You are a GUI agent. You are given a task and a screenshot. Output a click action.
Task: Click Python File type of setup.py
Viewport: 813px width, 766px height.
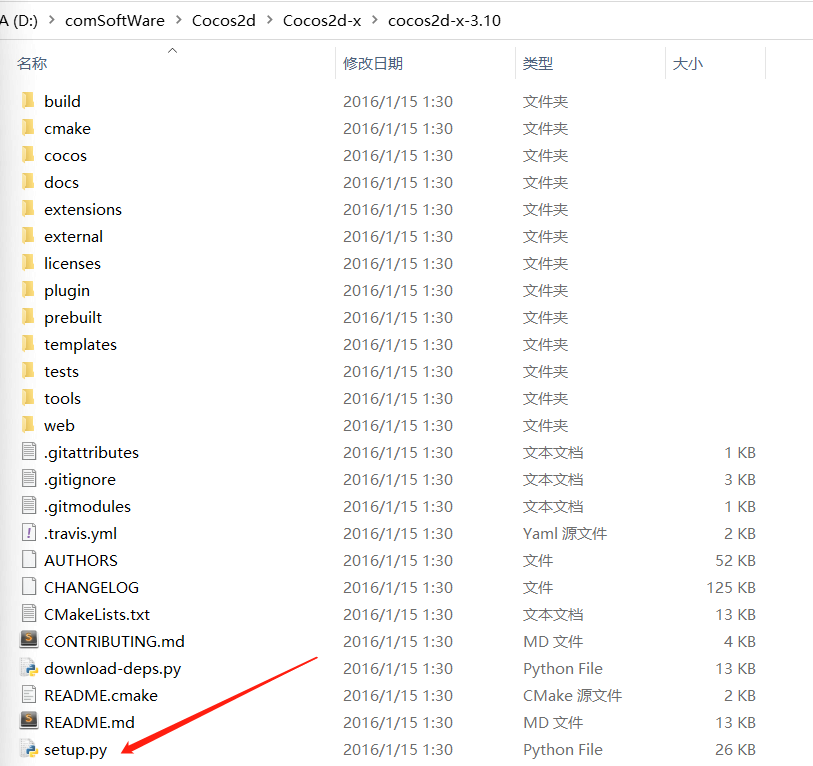(563, 749)
